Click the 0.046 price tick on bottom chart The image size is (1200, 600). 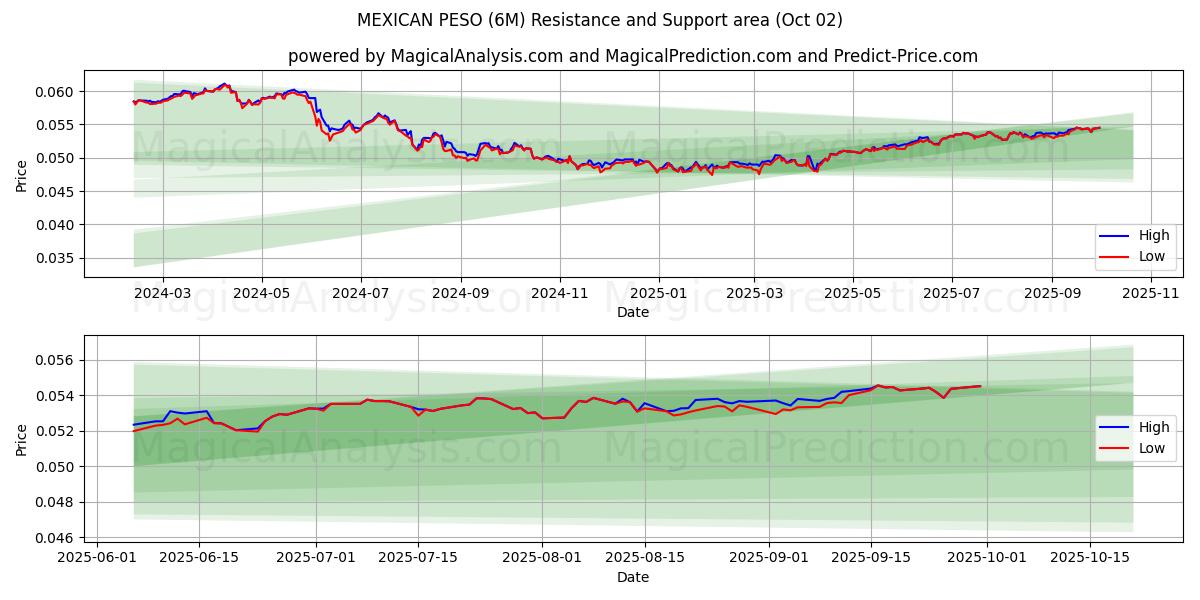coord(56,538)
